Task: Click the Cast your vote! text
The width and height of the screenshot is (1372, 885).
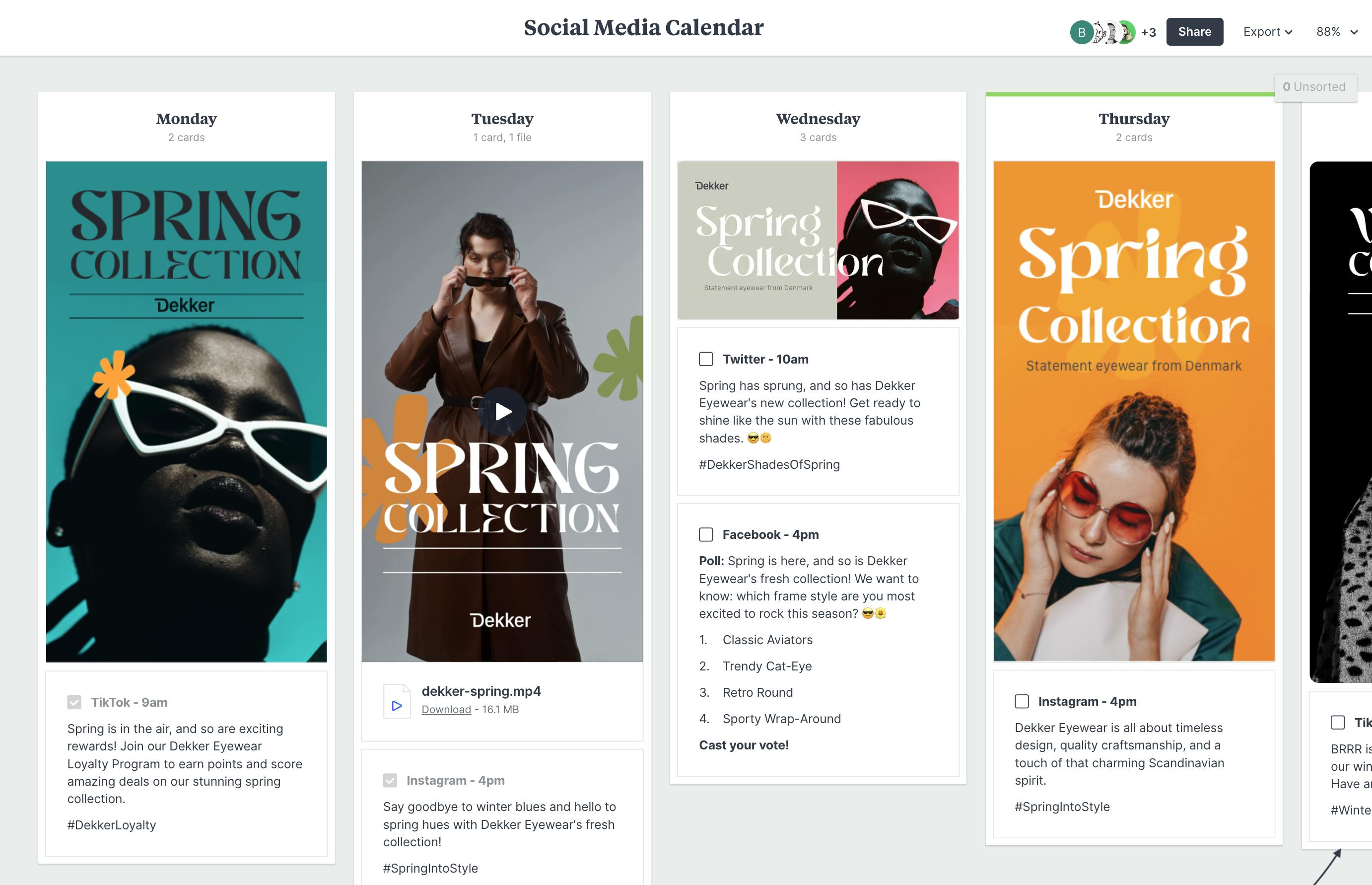Action: tap(744, 745)
